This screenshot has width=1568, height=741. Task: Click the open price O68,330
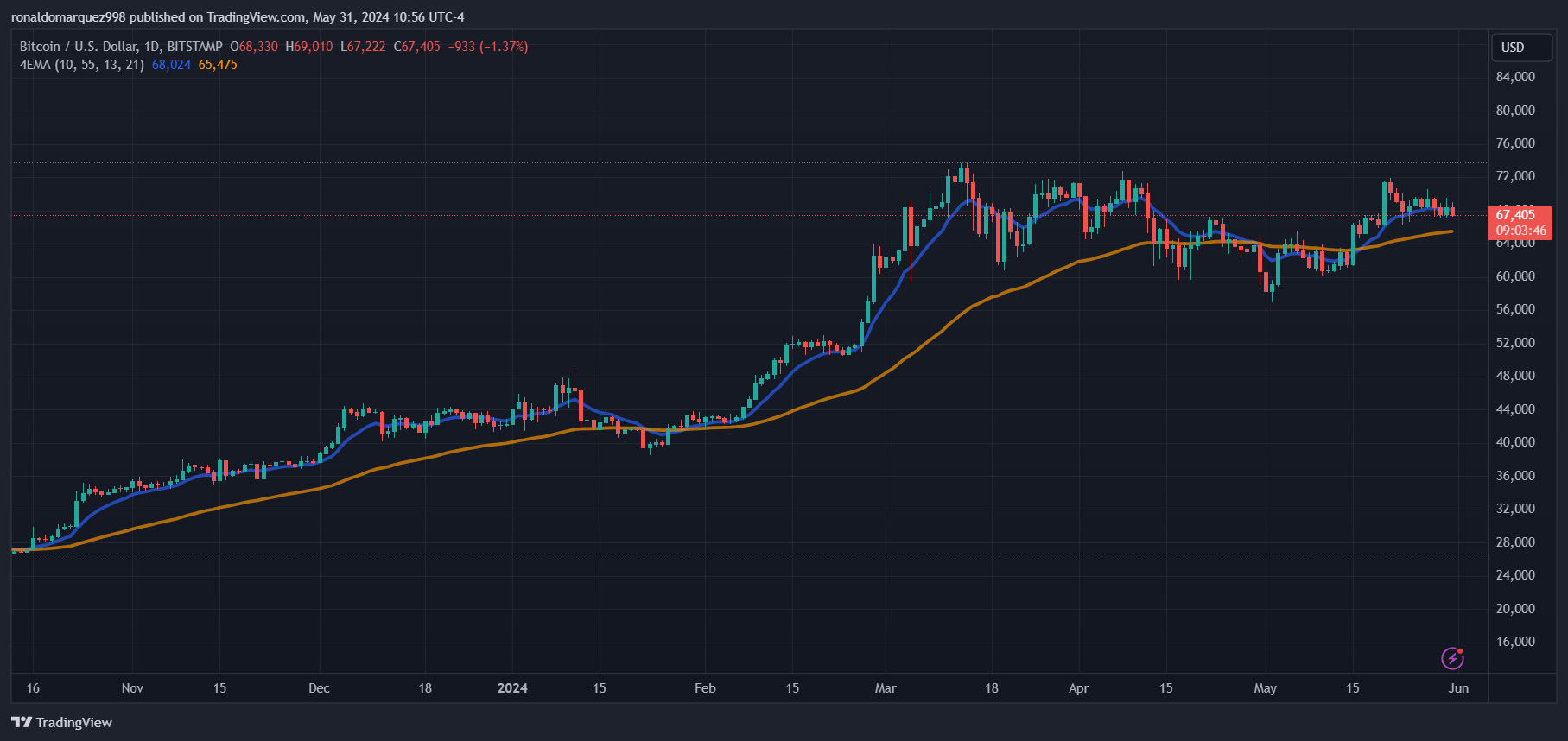(x=254, y=47)
